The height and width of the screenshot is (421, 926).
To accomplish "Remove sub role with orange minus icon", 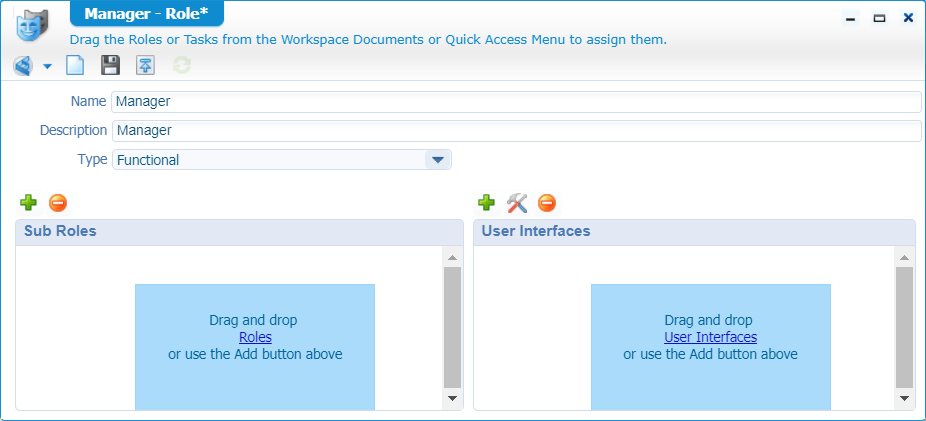I will (x=58, y=203).
